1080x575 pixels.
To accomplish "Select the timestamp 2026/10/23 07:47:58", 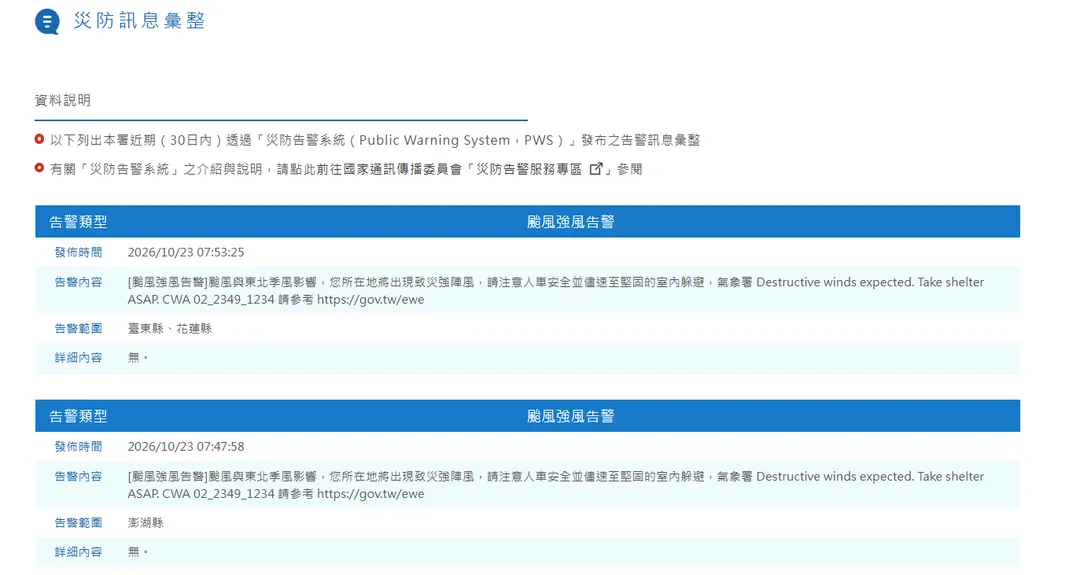I will [x=186, y=447].
